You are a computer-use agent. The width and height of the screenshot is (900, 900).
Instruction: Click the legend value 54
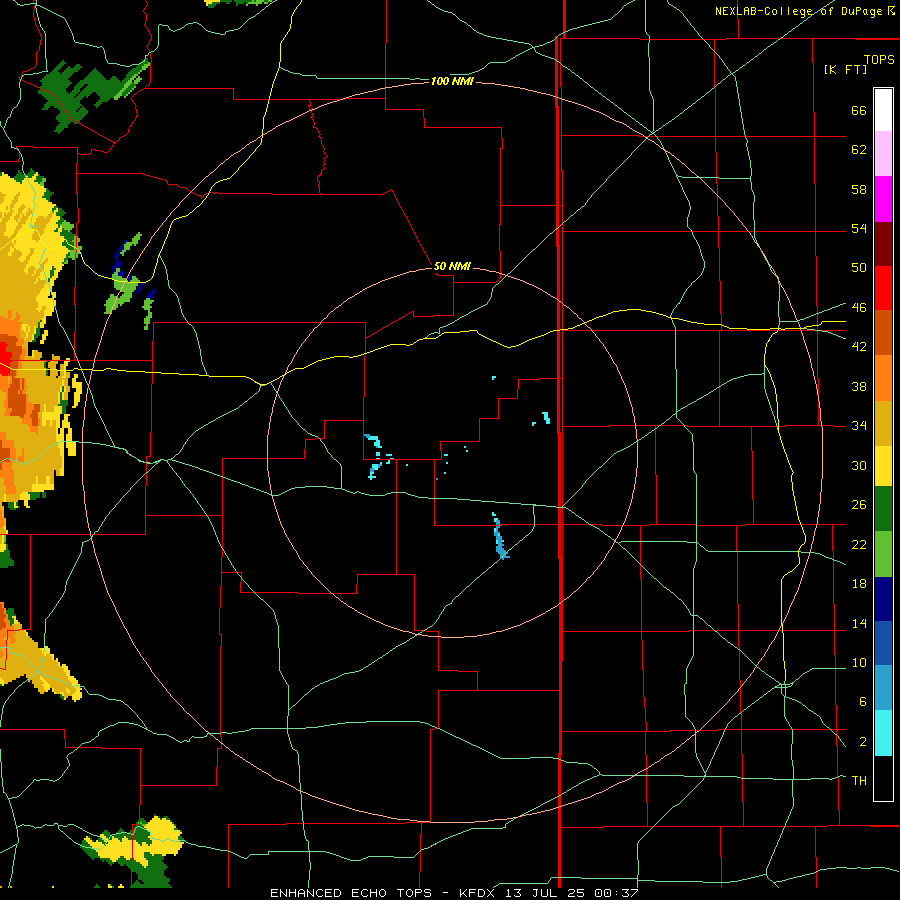click(859, 228)
